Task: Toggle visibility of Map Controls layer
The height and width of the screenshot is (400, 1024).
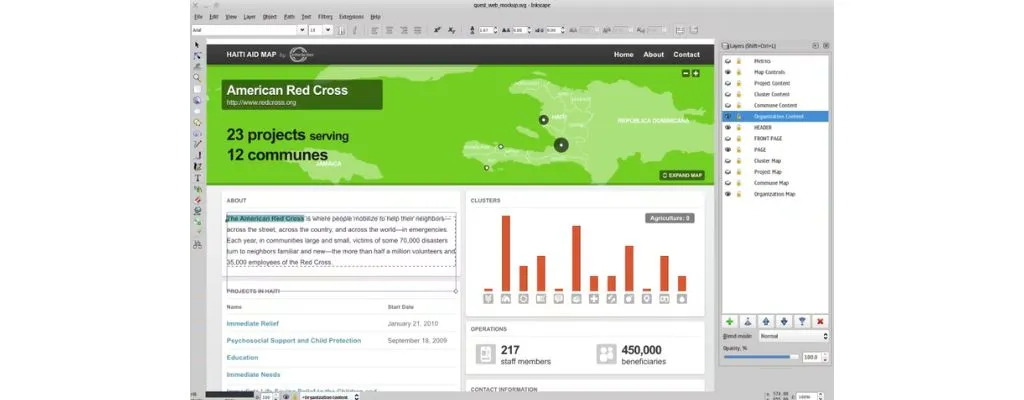Action: [728, 72]
